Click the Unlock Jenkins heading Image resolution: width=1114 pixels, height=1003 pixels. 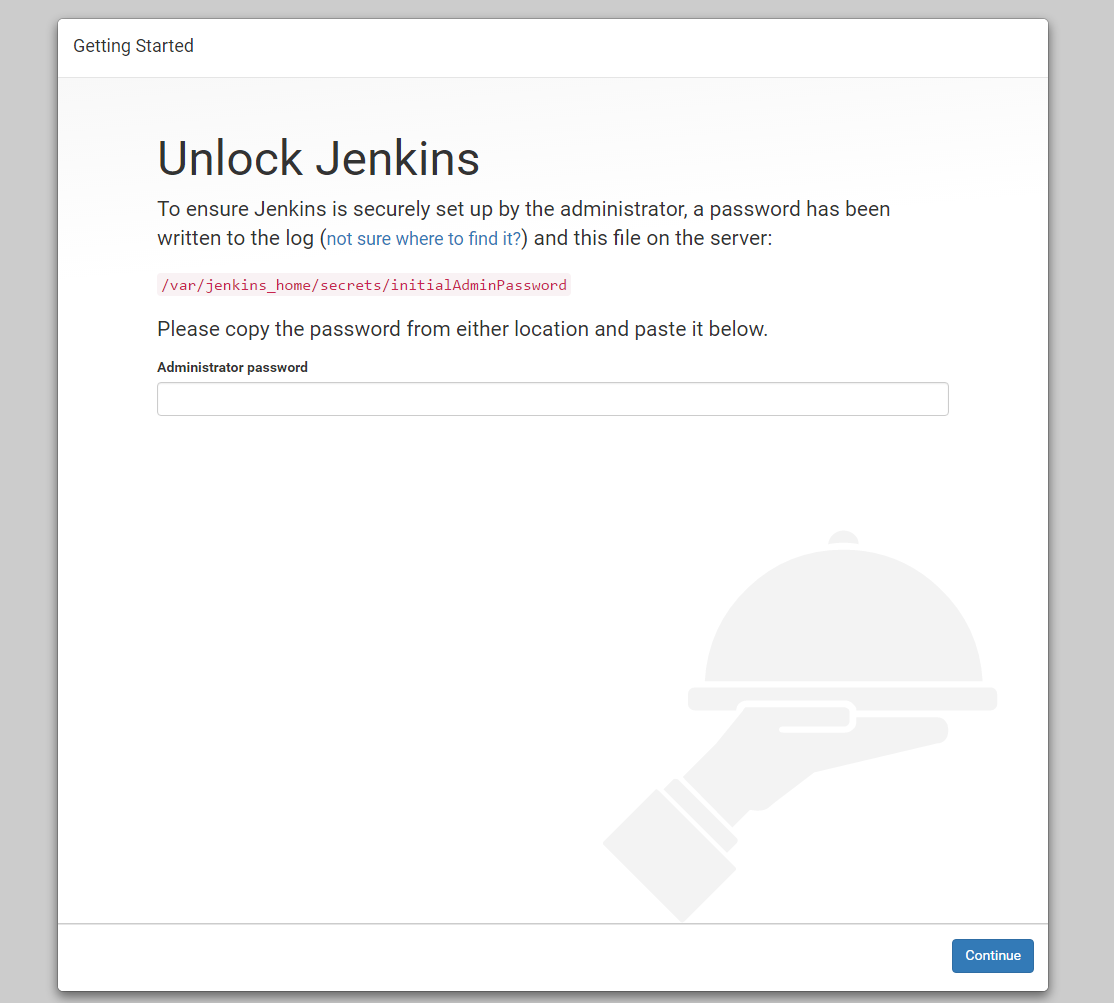[x=317, y=158]
